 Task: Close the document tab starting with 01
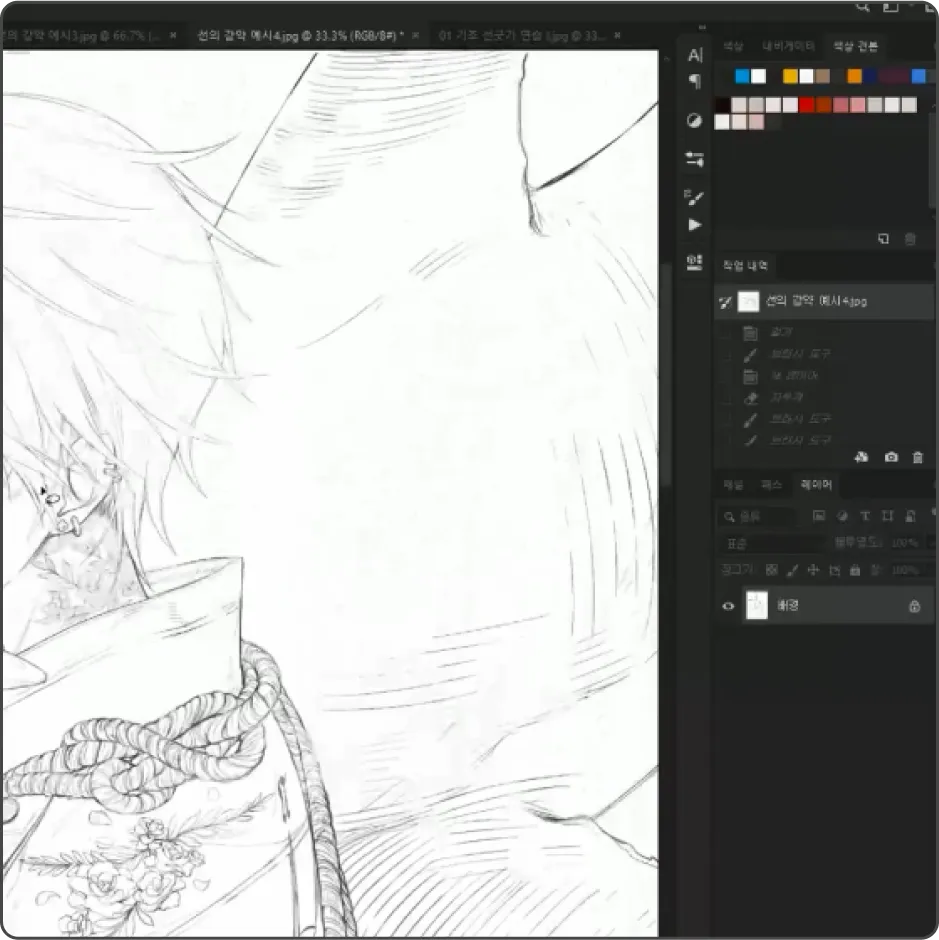pos(618,35)
